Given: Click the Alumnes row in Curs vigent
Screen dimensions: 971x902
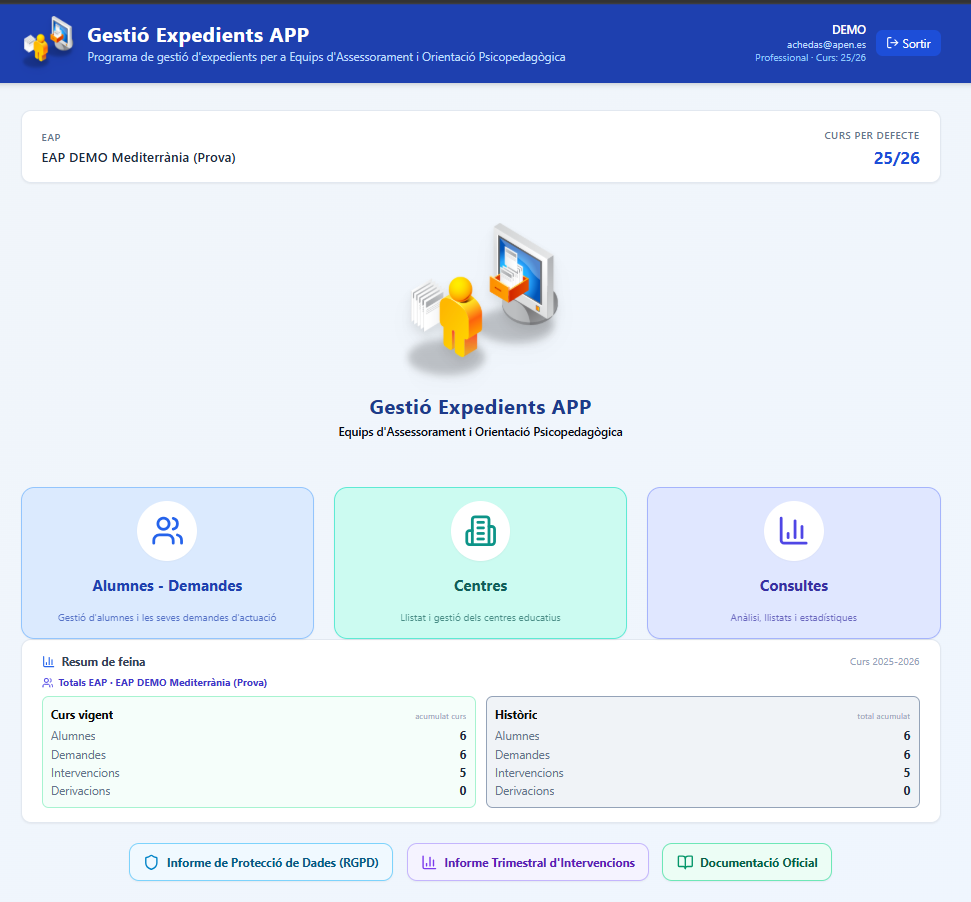Looking at the screenshot, I should pos(259,735).
